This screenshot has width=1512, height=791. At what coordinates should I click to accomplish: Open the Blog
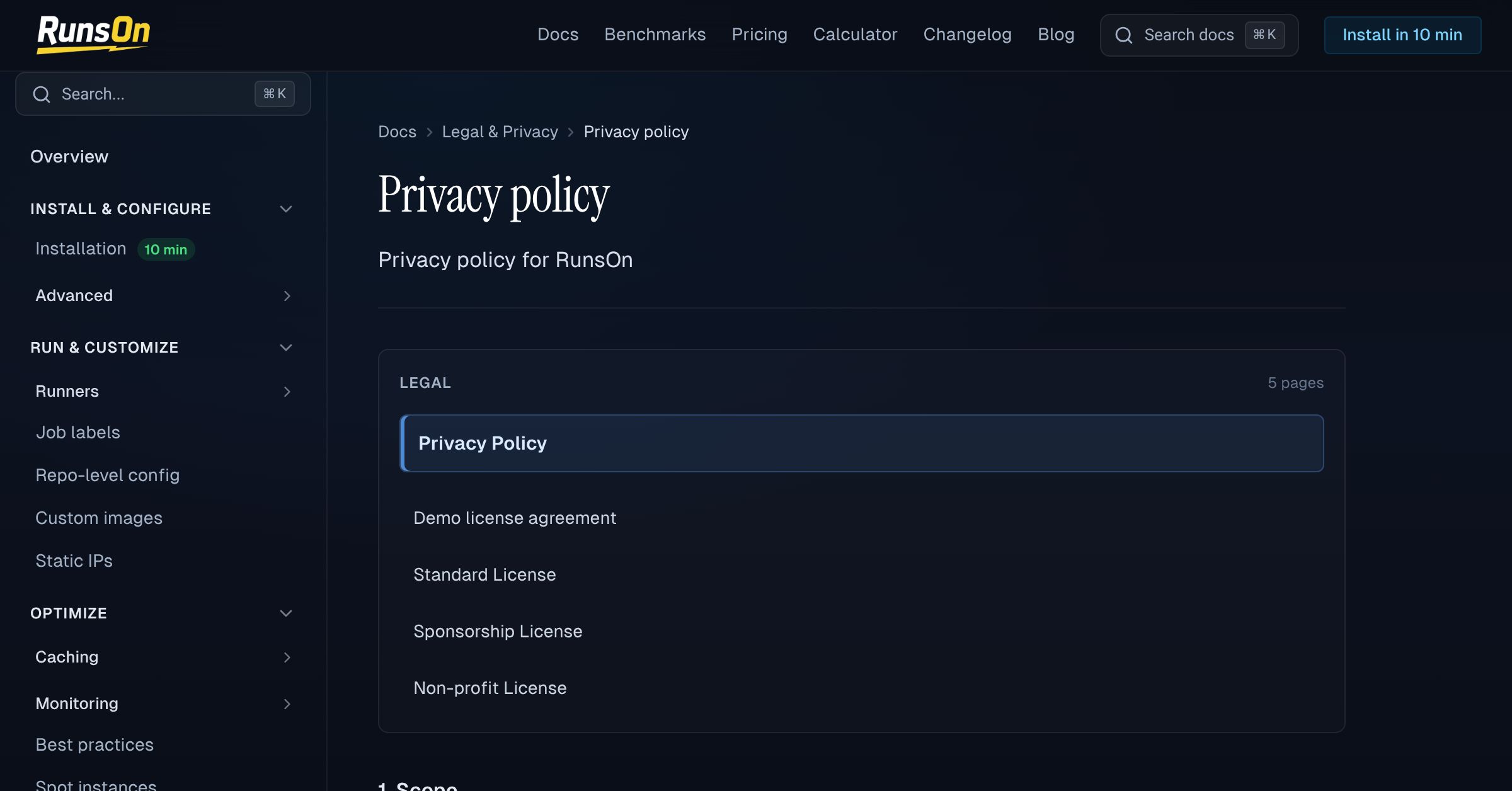1056,35
